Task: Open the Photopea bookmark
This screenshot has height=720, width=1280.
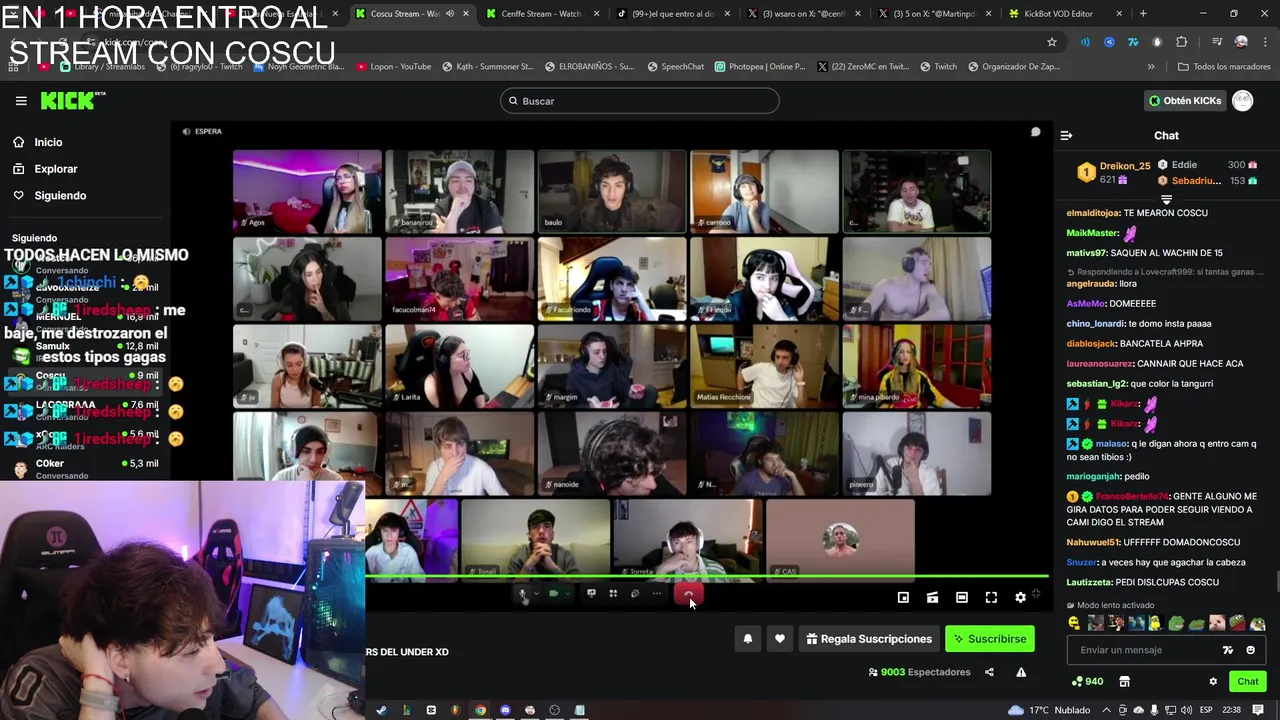Action: point(759,67)
